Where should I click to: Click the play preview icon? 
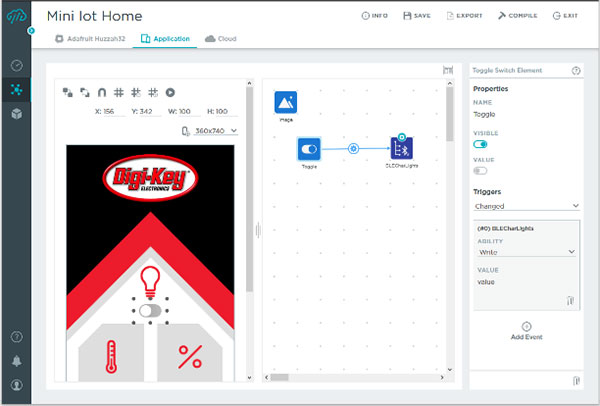point(170,92)
